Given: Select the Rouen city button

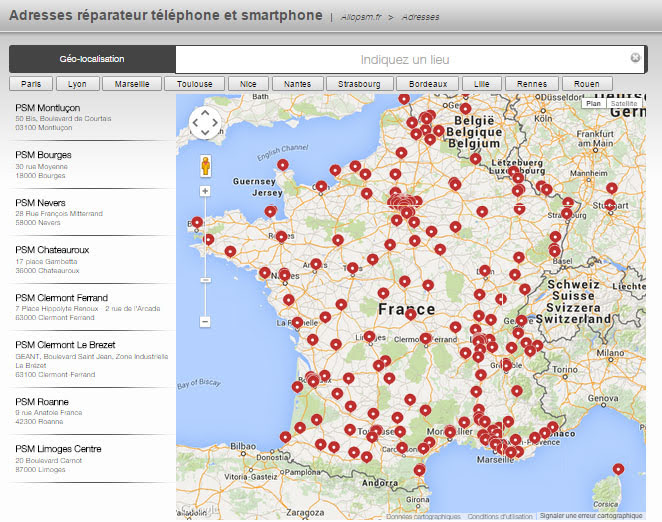Looking at the screenshot, I should [587, 84].
